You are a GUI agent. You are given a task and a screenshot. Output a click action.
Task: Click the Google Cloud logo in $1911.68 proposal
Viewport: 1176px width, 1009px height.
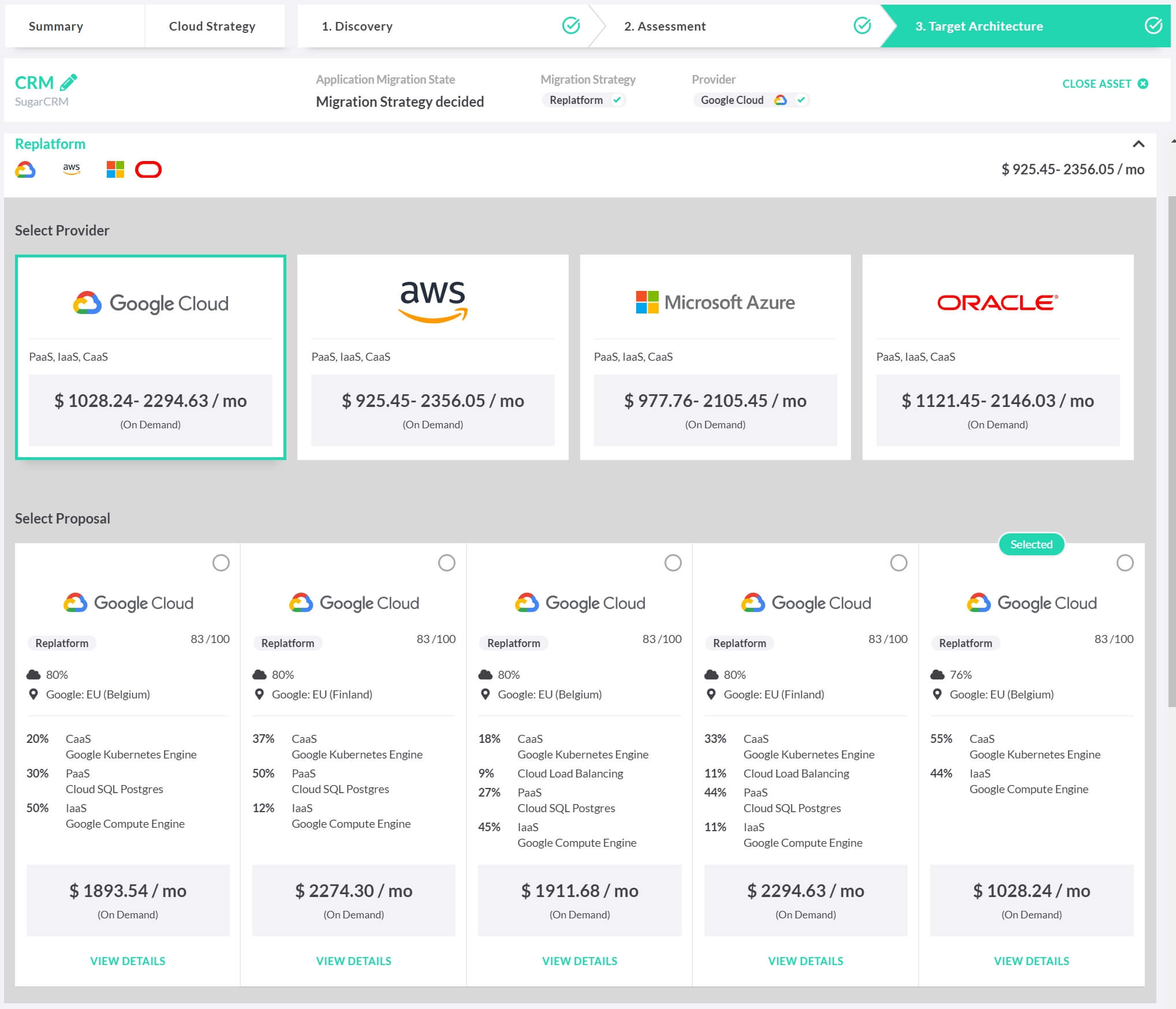pyautogui.click(x=580, y=603)
